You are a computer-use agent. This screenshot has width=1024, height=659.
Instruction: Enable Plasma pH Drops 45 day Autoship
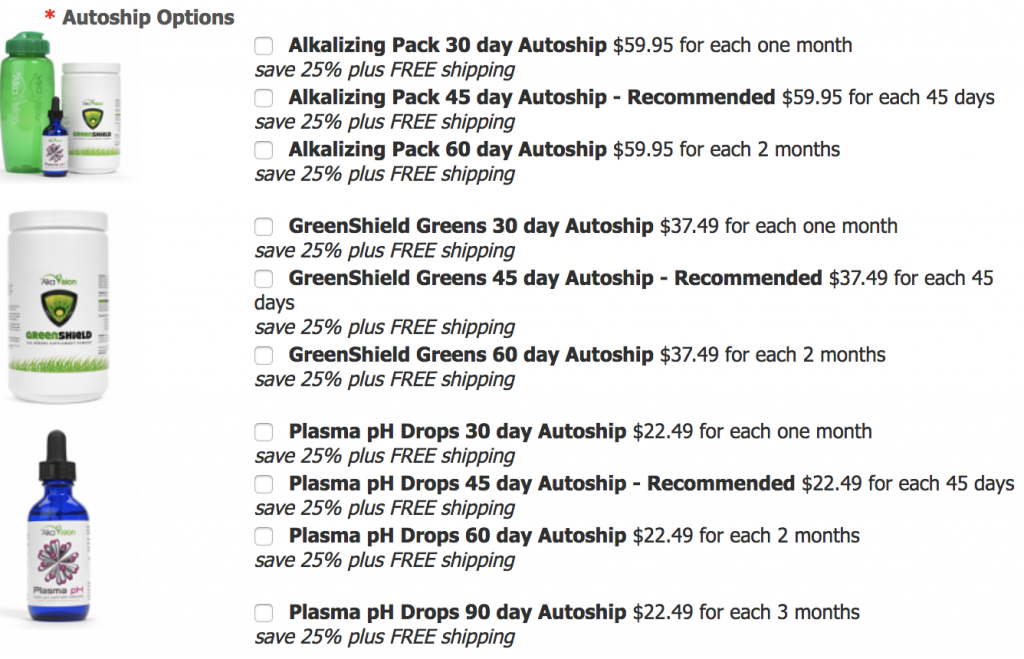click(x=263, y=485)
